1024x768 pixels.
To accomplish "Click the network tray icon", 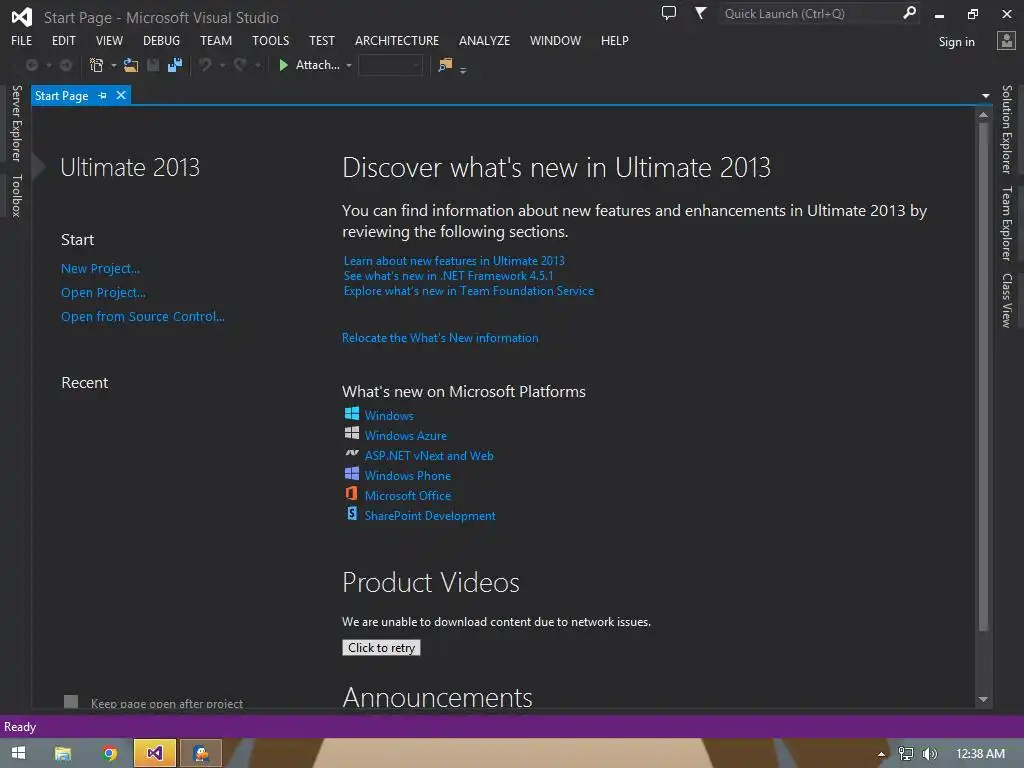I will (x=906, y=754).
